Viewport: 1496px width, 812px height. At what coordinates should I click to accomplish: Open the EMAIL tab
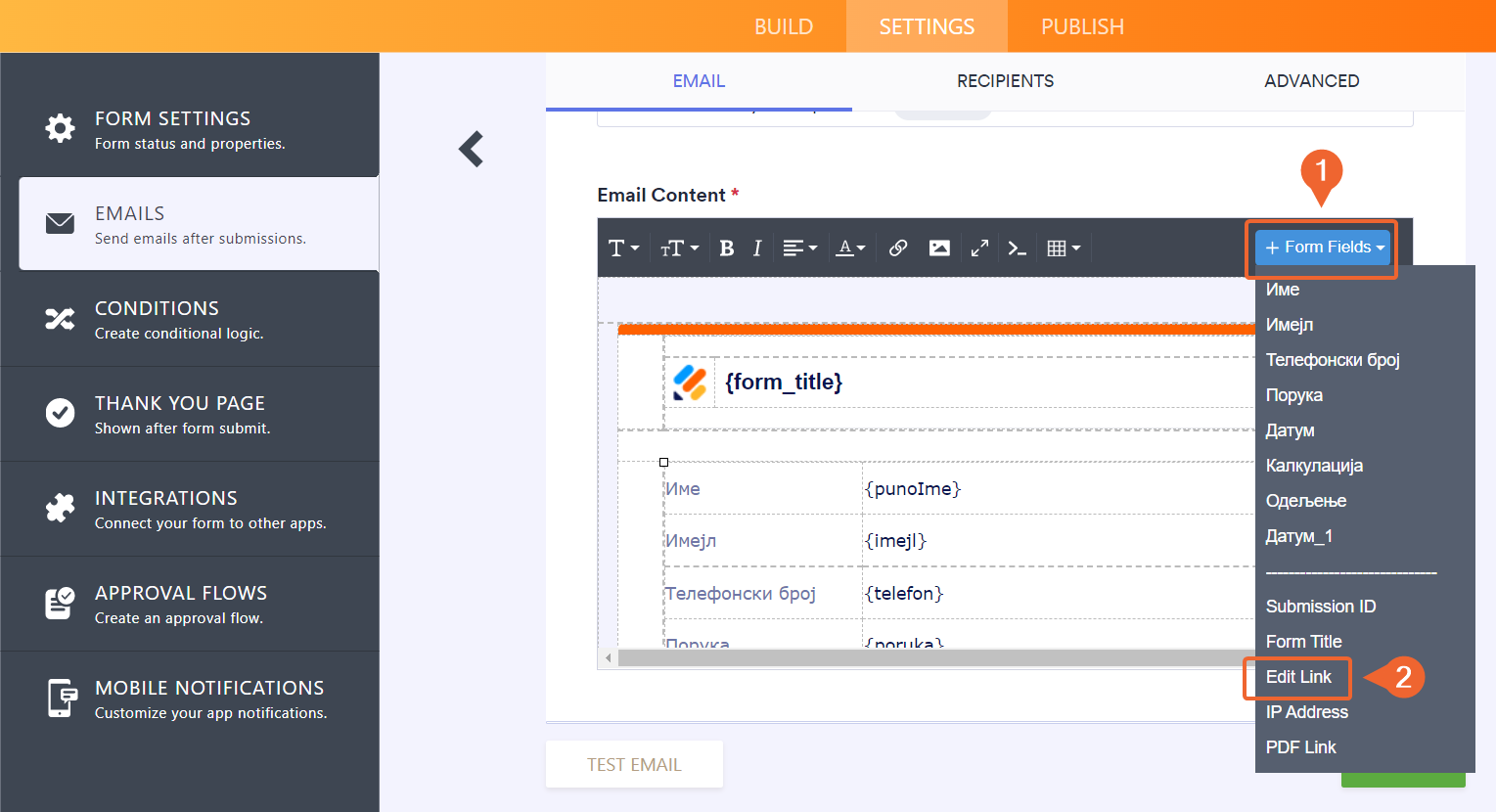pyautogui.click(x=699, y=81)
